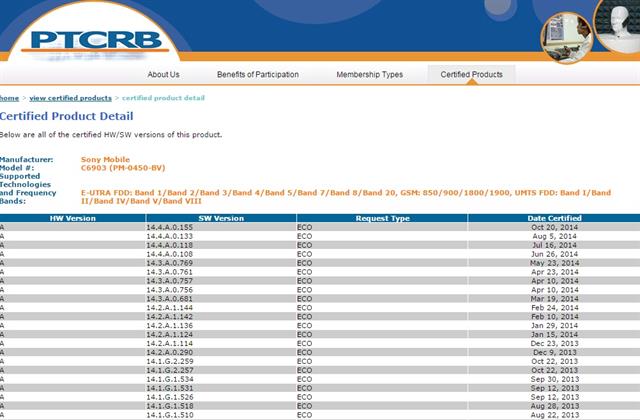
Task: Click SW version 14.2.A.1.142
Action: tap(170, 317)
